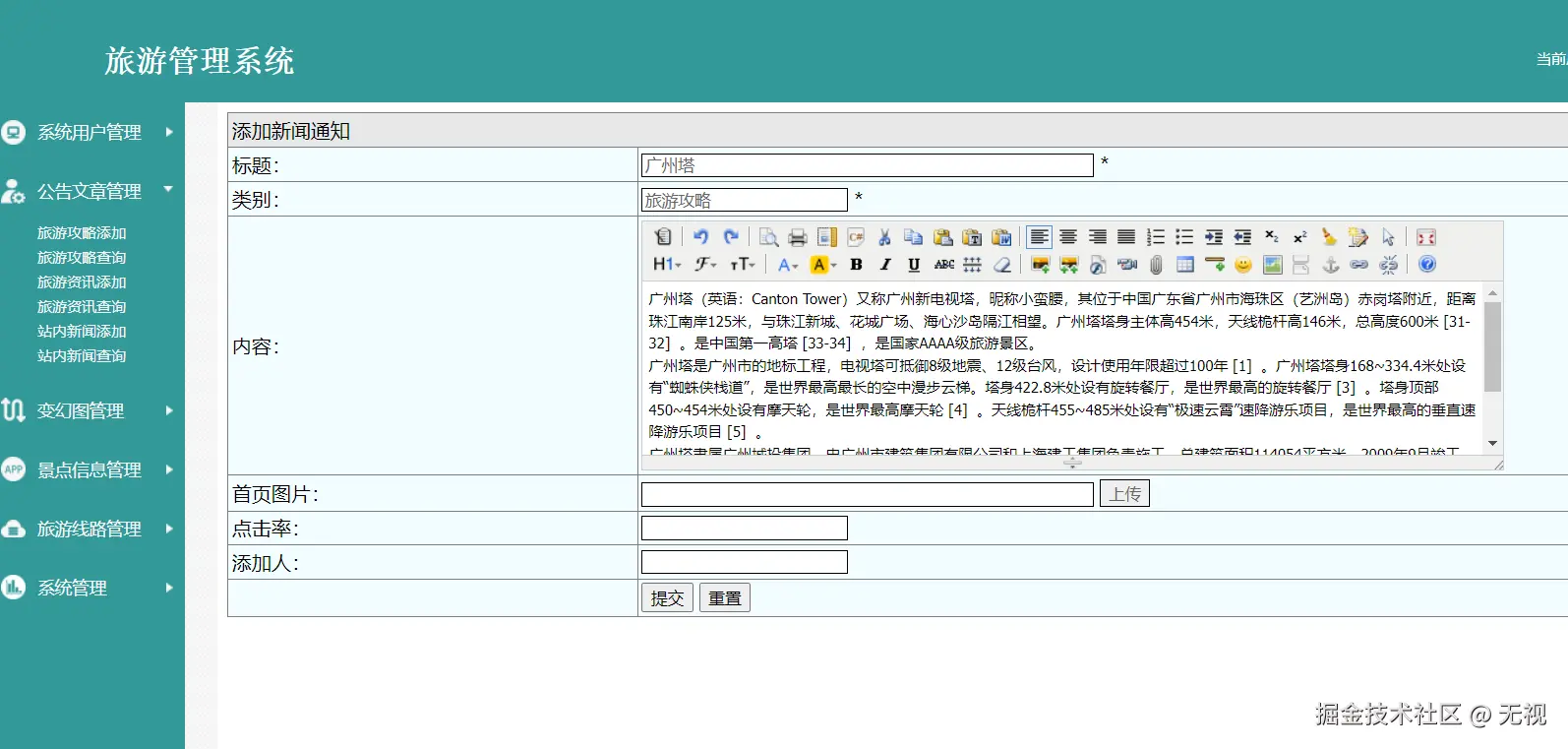1568x749 pixels.
Task: Open the text color picker
Action: pos(788,264)
